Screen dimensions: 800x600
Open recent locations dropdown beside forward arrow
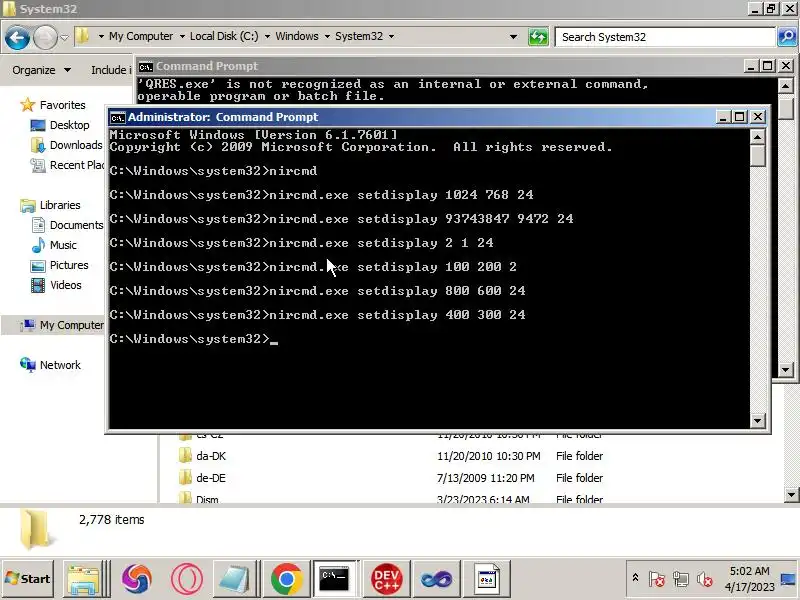click(x=64, y=37)
